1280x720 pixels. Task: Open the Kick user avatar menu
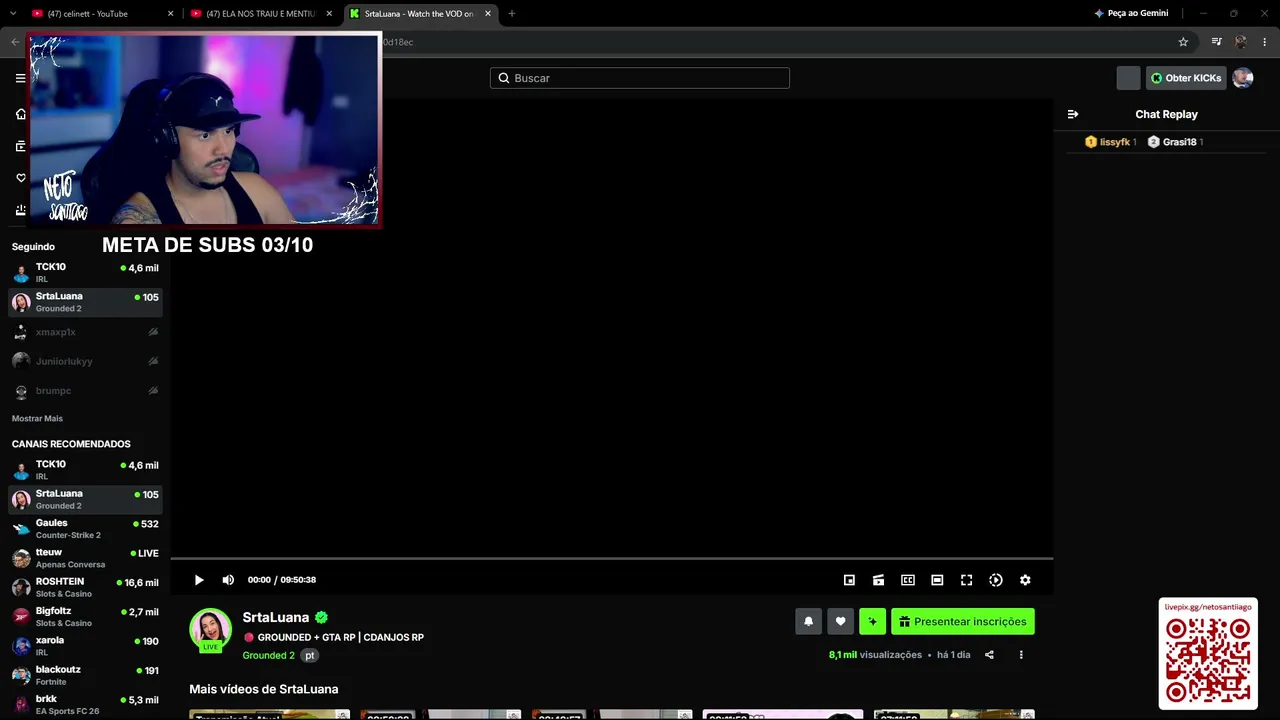(1243, 78)
